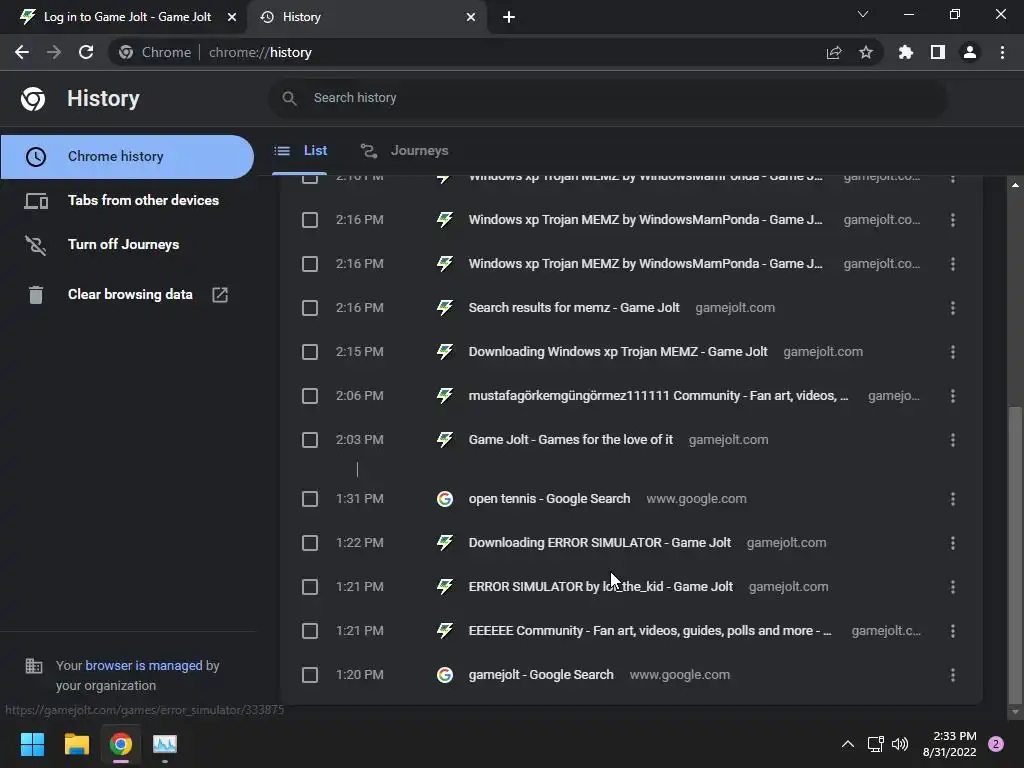Open open tennis - Google Search link
Screen dimensions: 1024x768
(549, 499)
